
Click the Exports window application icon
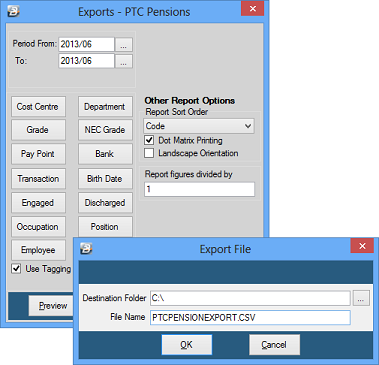[13, 11]
